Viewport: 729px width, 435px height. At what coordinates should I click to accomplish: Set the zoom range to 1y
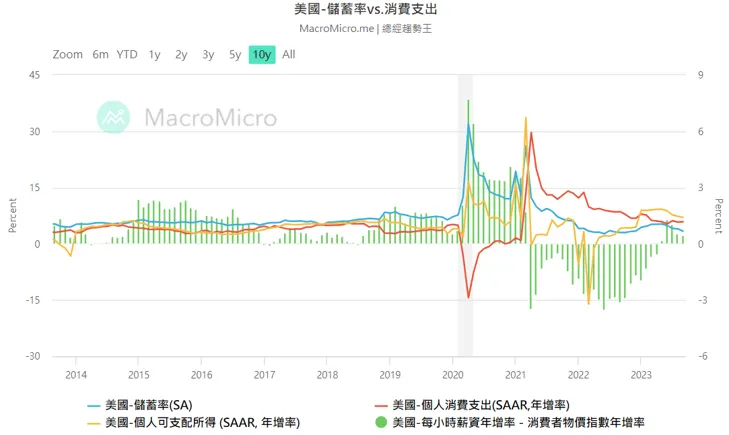click(x=154, y=55)
